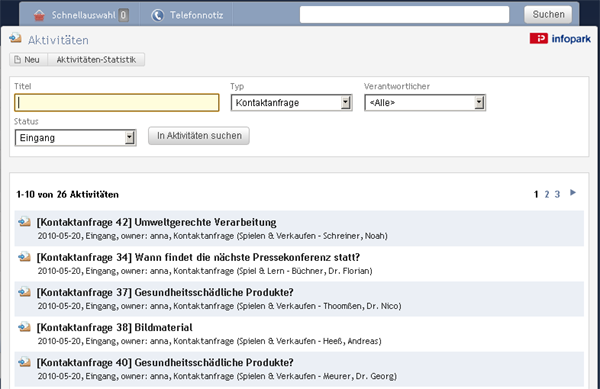Viewport: 600px width, 389px height.
Task: Click the icon beside Kontaktanfrage 40
Action: 24,362
